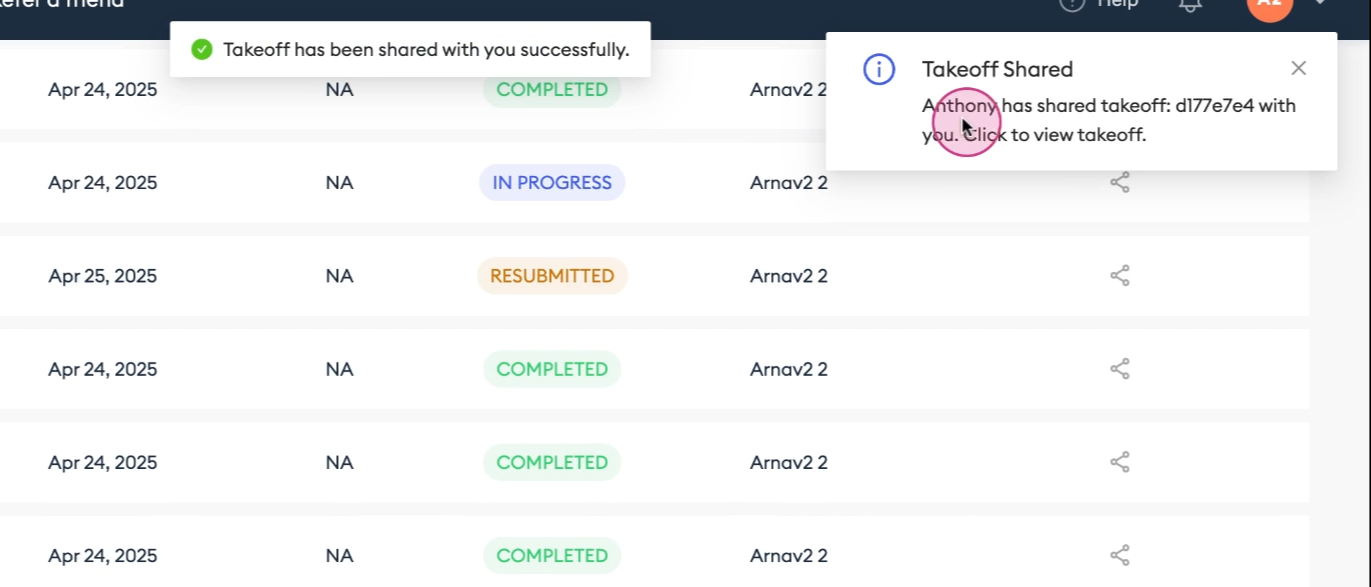Dismiss the Takeoff Shared notification

point(1298,68)
